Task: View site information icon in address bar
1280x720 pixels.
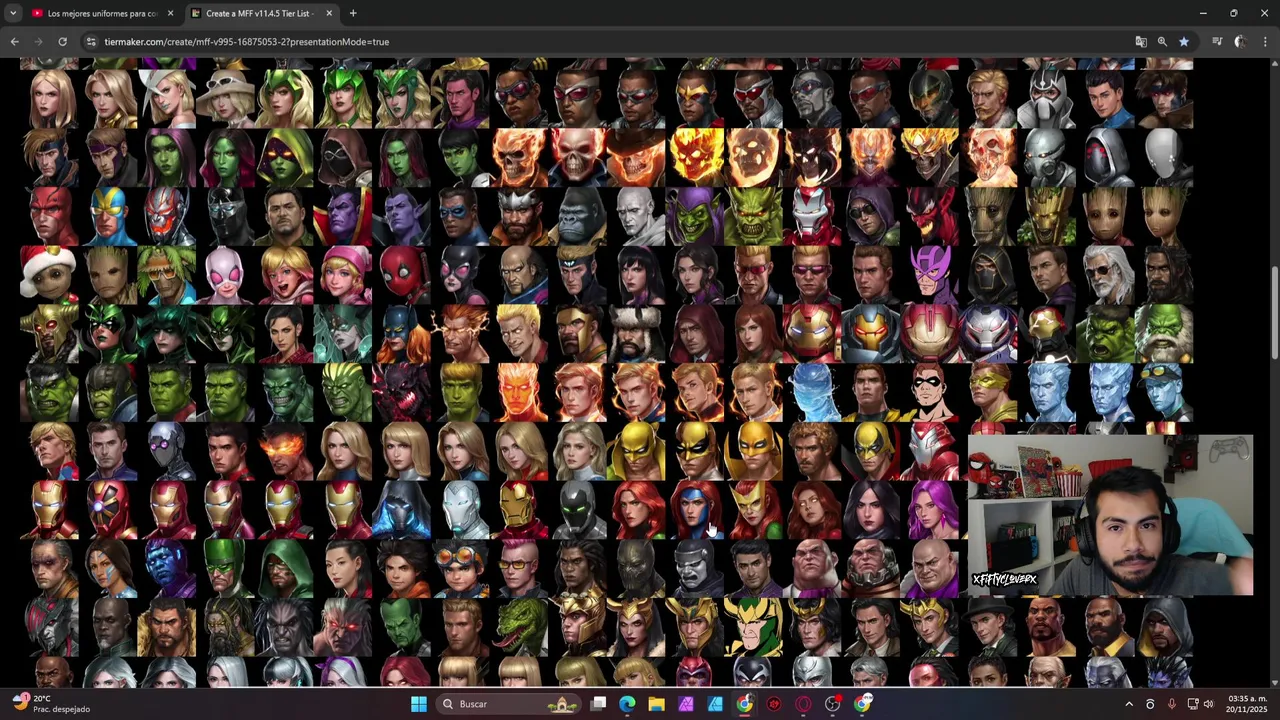Action: (91, 42)
